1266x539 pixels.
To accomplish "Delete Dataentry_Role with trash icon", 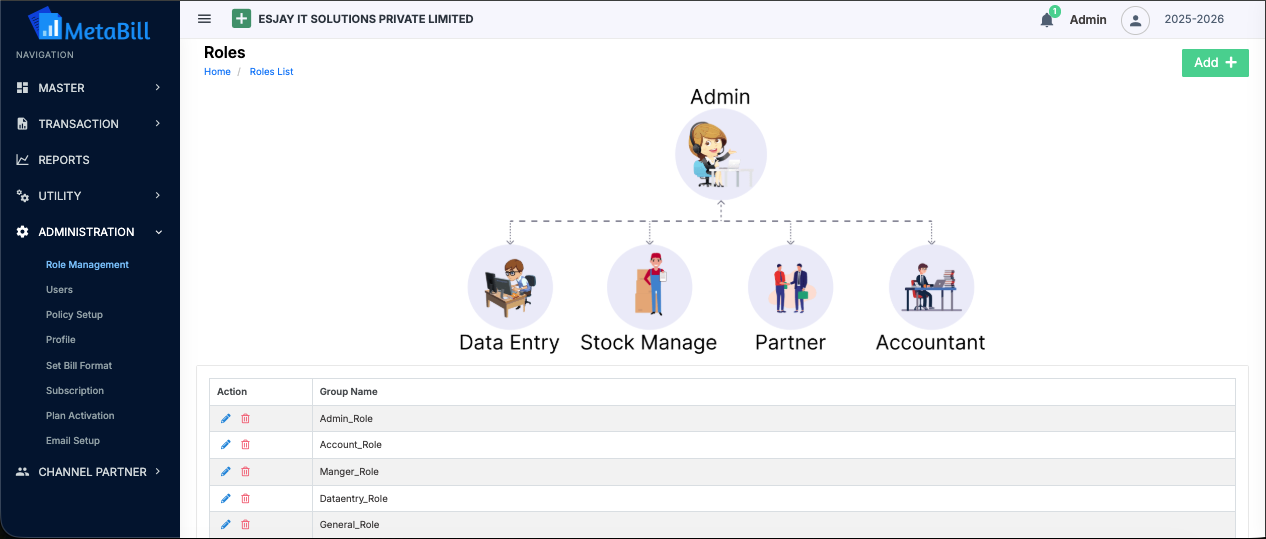I will (246, 498).
